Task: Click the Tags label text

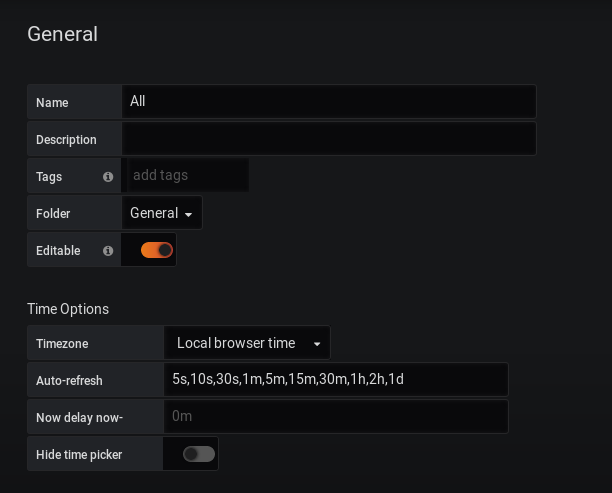Action: click(49, 177)
